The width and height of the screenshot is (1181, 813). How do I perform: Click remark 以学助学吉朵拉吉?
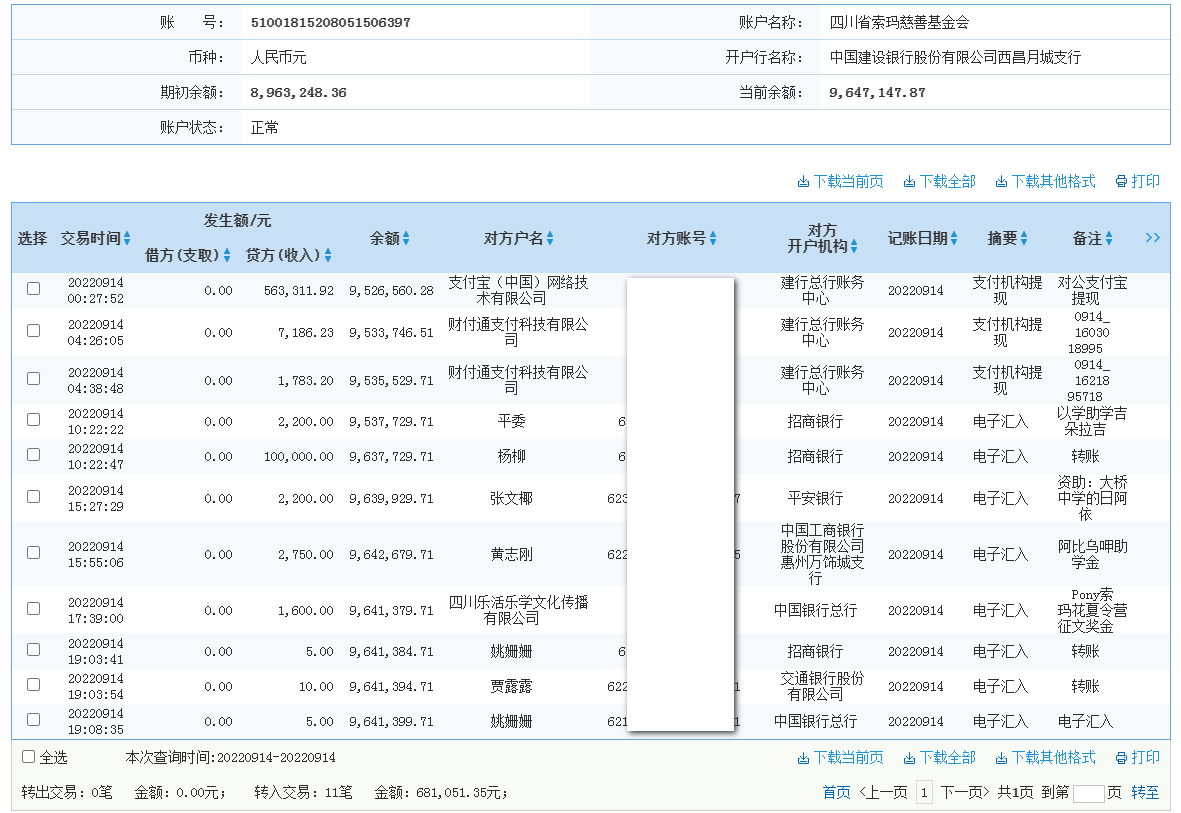tap(1091, 421)
